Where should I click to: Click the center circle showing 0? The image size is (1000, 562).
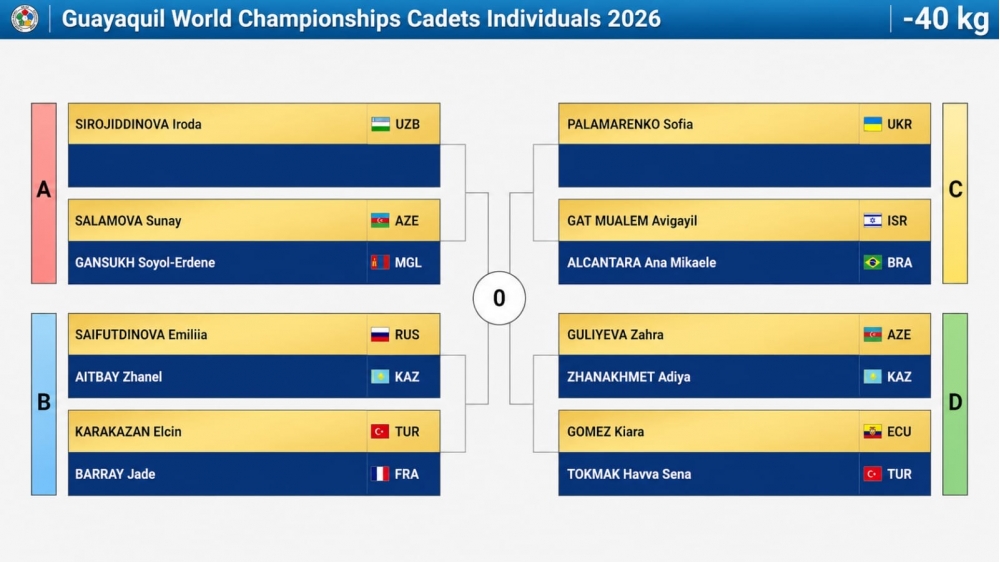[499, 298]
